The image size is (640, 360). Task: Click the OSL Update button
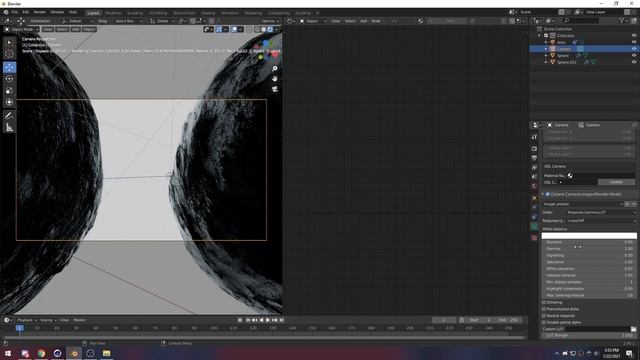click(x=616, y=182)
